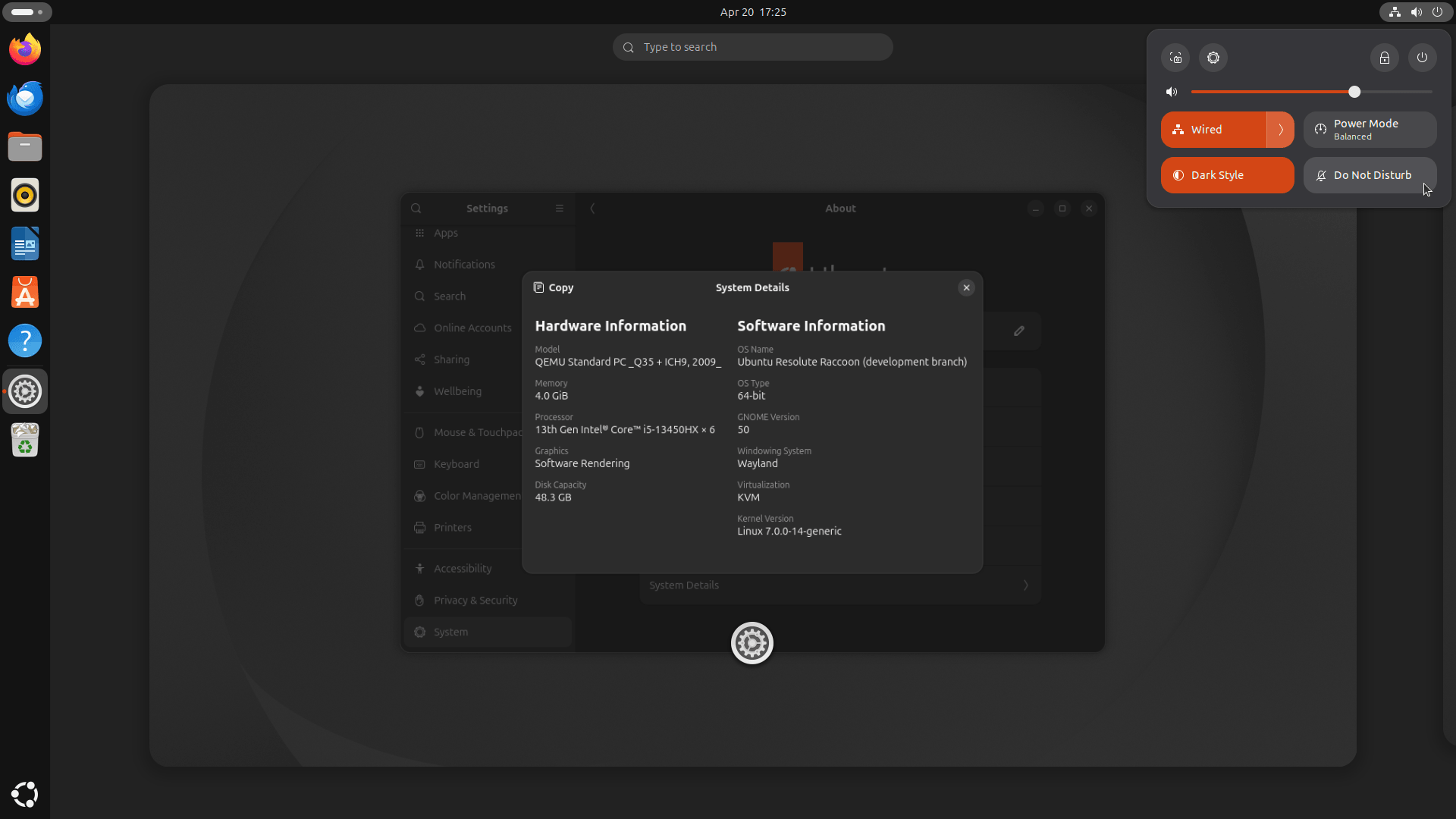
Task: Expand the Wired network submenu arrow
Action: (x=1281, y=130)
